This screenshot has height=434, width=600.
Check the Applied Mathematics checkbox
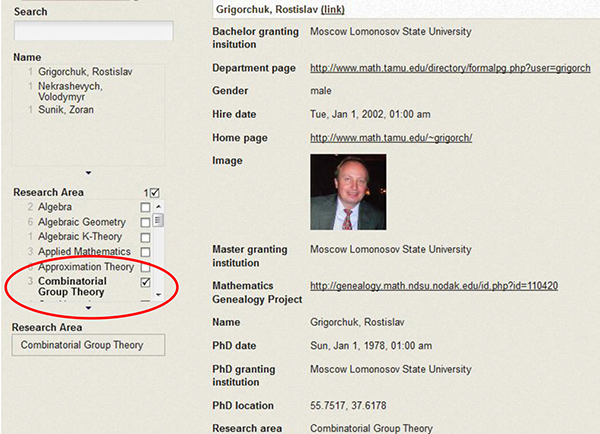click(146, 252)
